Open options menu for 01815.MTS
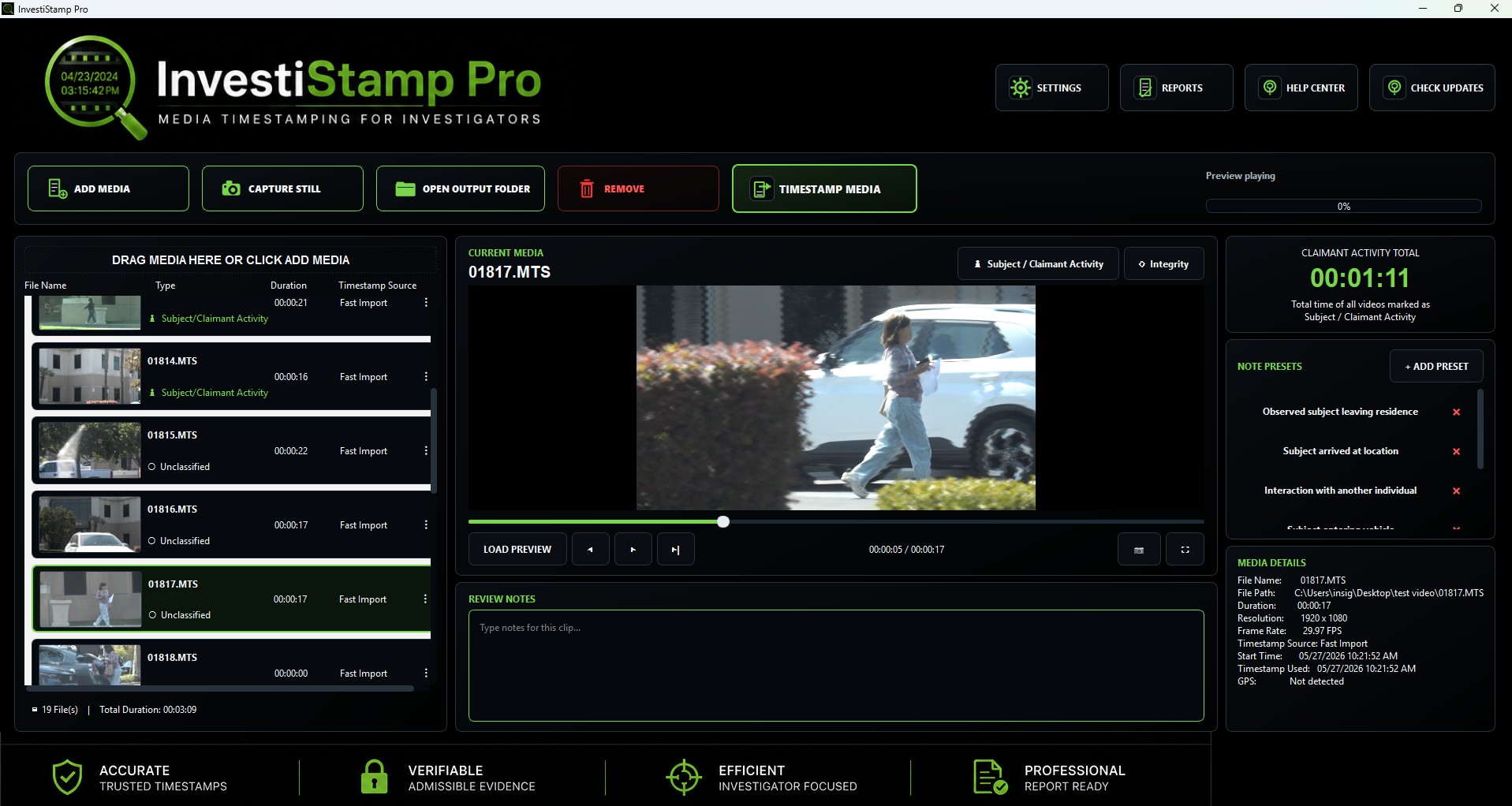This screenshot has width=1512, height=806. pos(426,451)
